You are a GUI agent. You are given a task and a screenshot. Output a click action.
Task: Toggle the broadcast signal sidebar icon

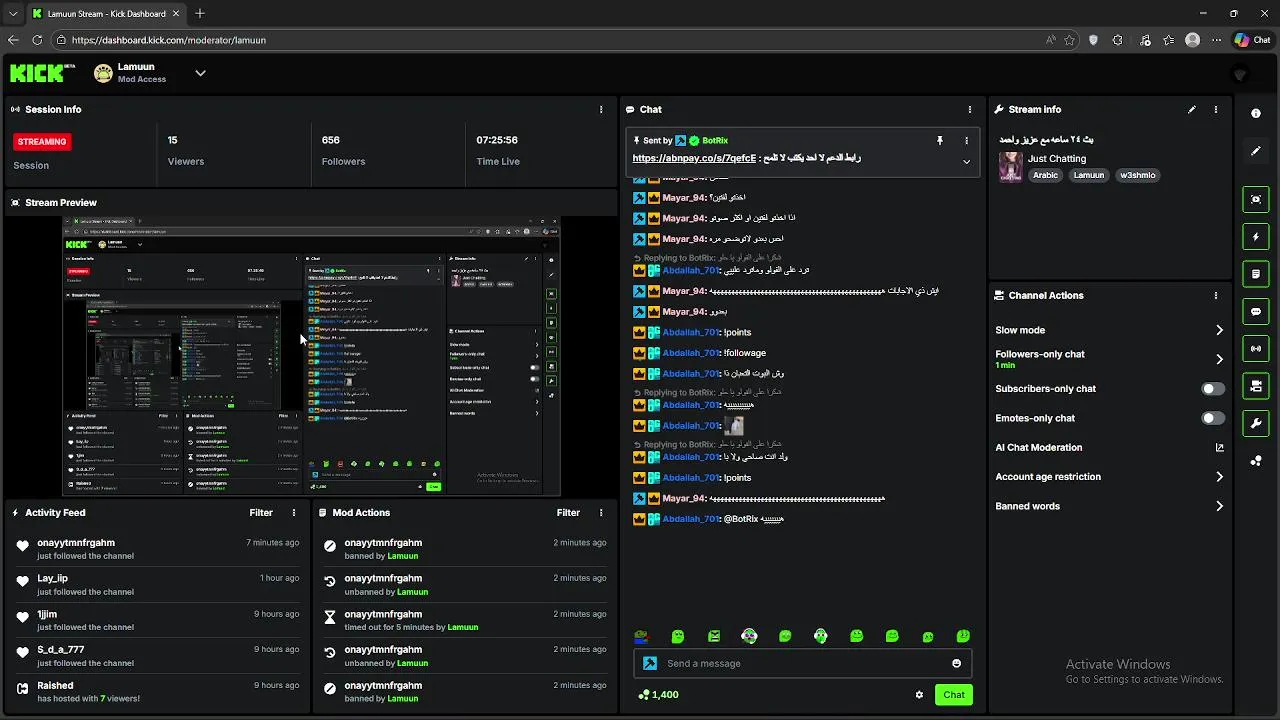point(1256,349)
